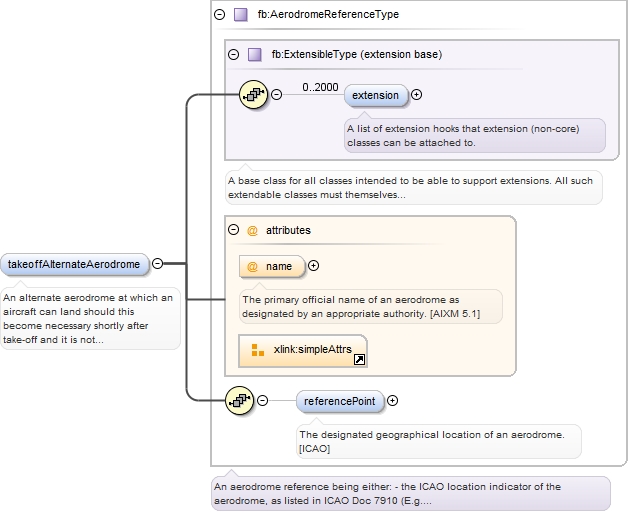Click the purple AerodromeReferenceType type icon
Image resolution: width=629 pixels, height=514 pixels.
240,15
